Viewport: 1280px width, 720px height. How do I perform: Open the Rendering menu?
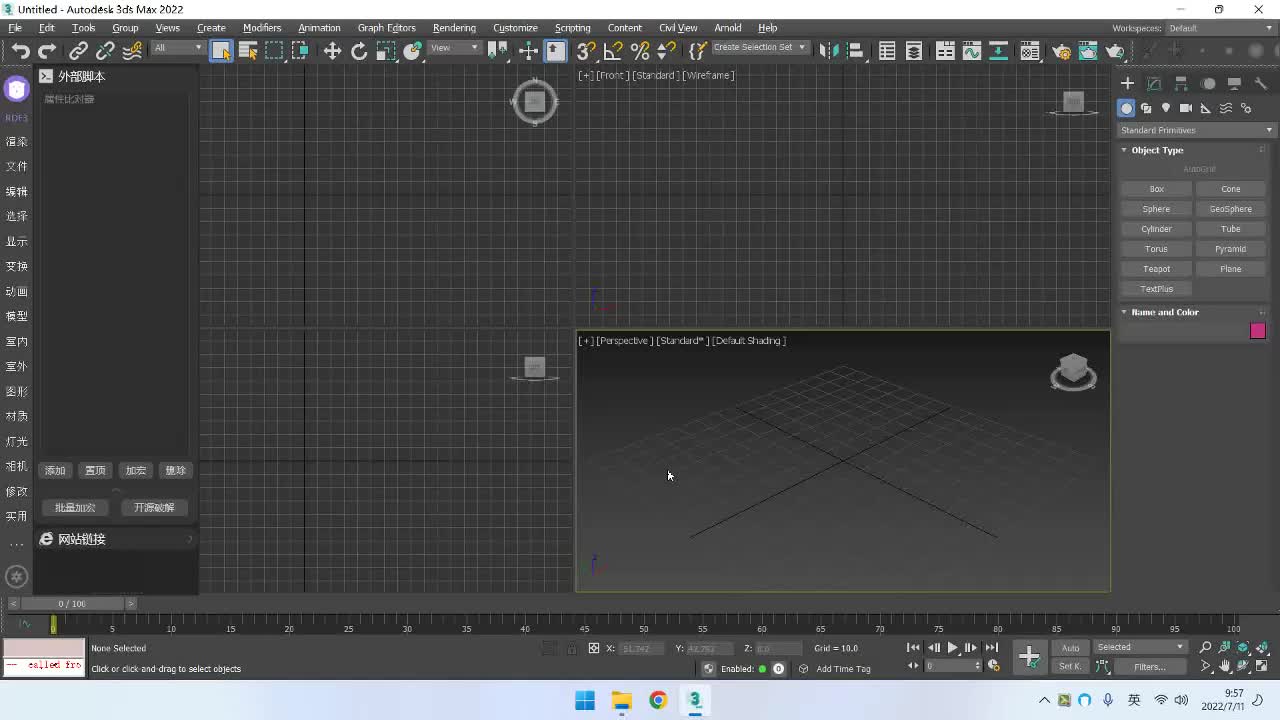pos(453,28)
